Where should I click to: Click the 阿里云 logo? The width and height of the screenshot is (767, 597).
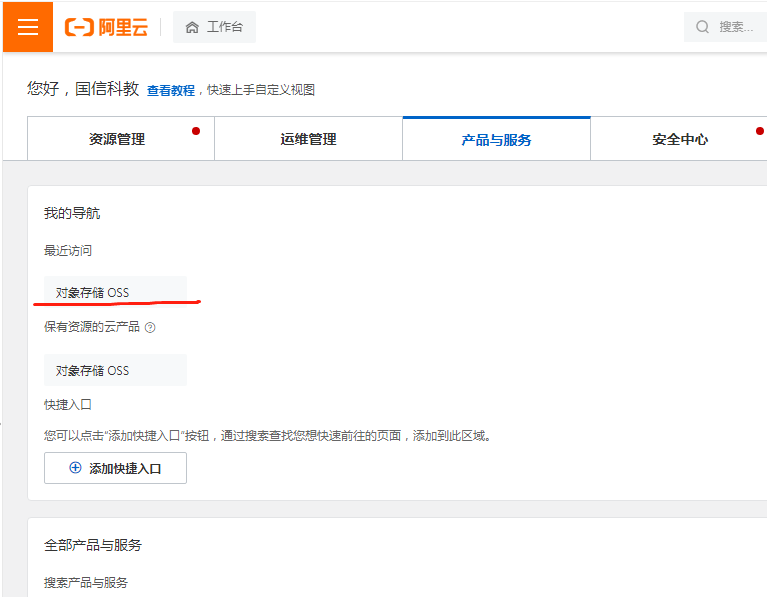106,27
